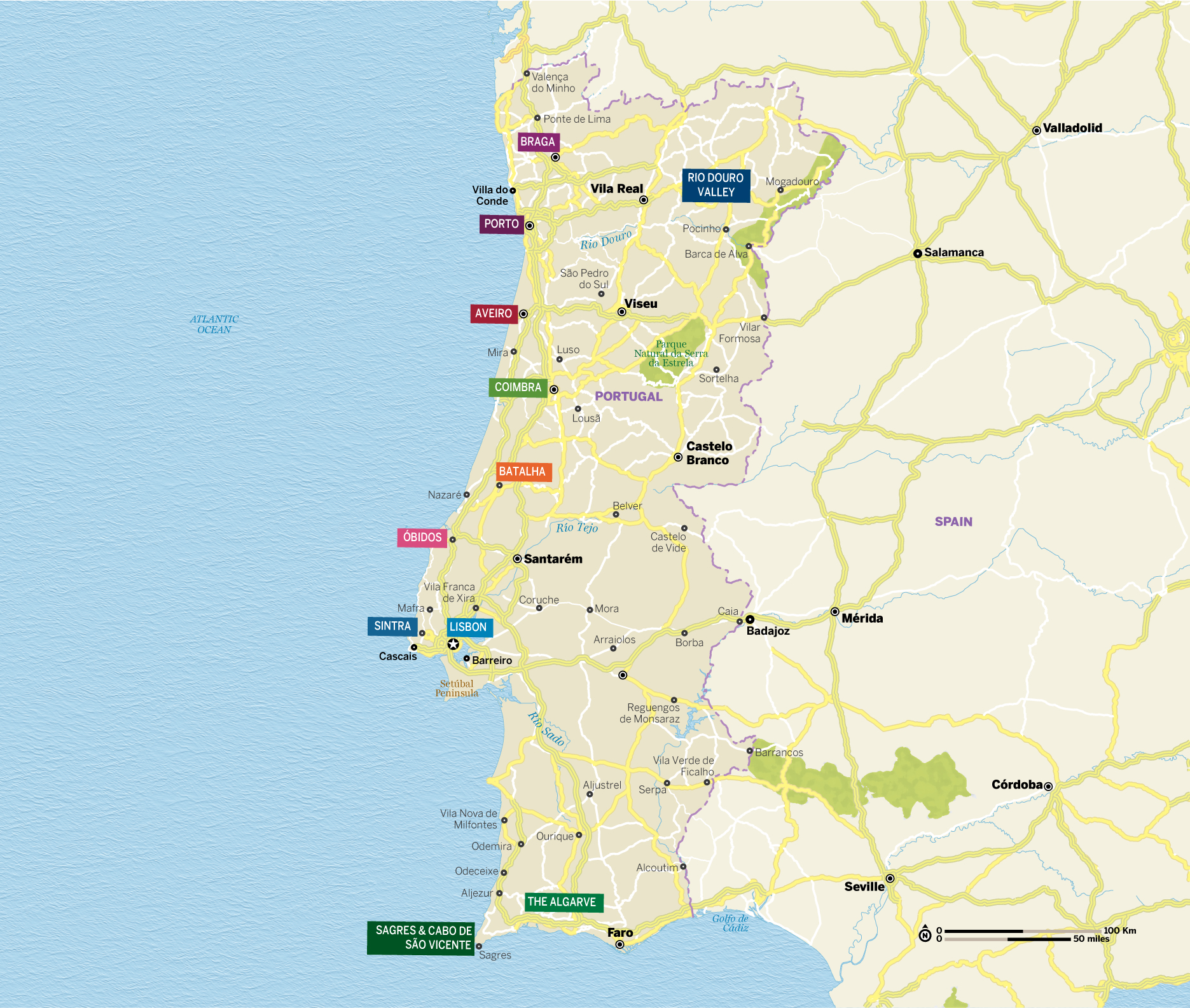Click the Golfo de Cádiz label
This screenshot has width=1190, height=1008.
pos(731,923)
